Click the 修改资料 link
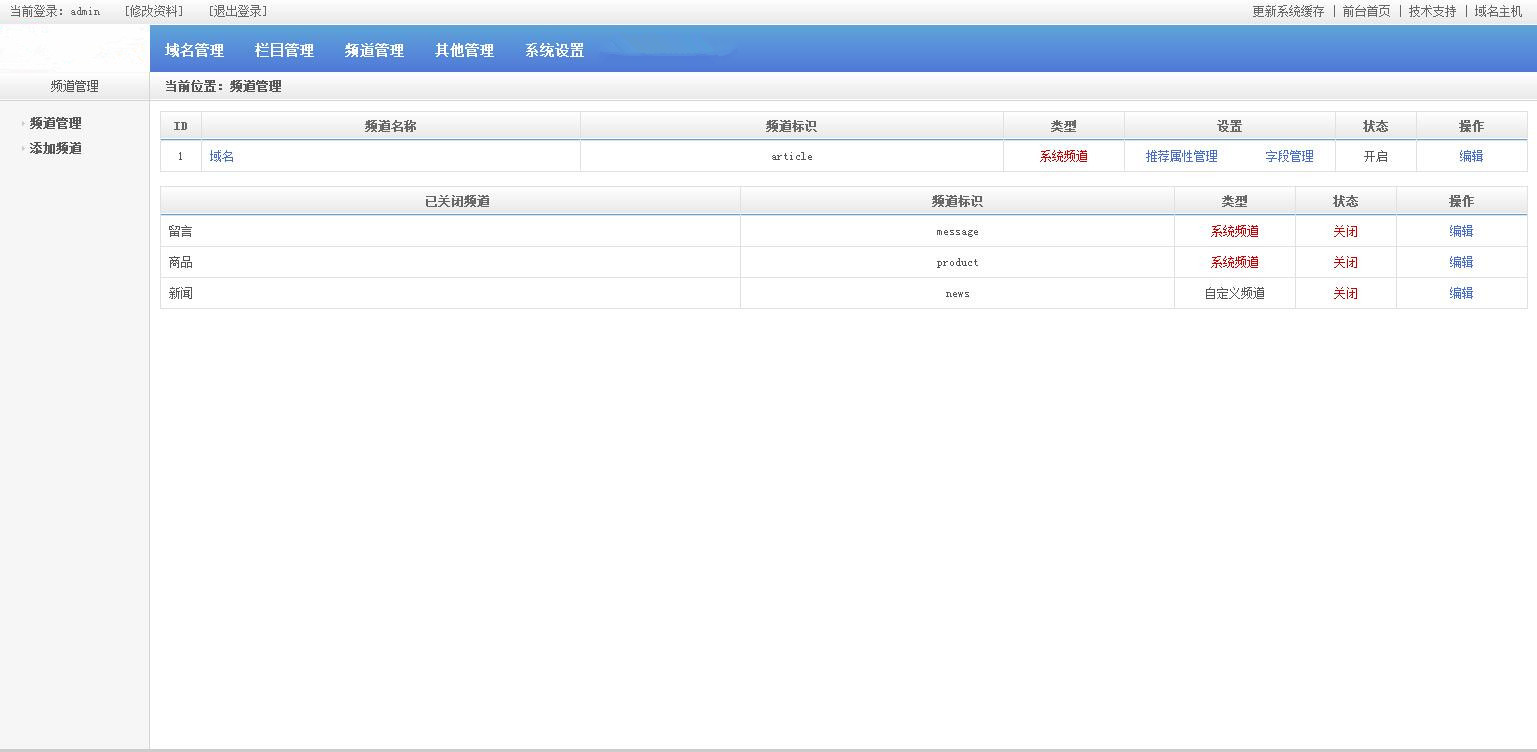The width and height of the screenshot is (1537, 752). (154, 11)
